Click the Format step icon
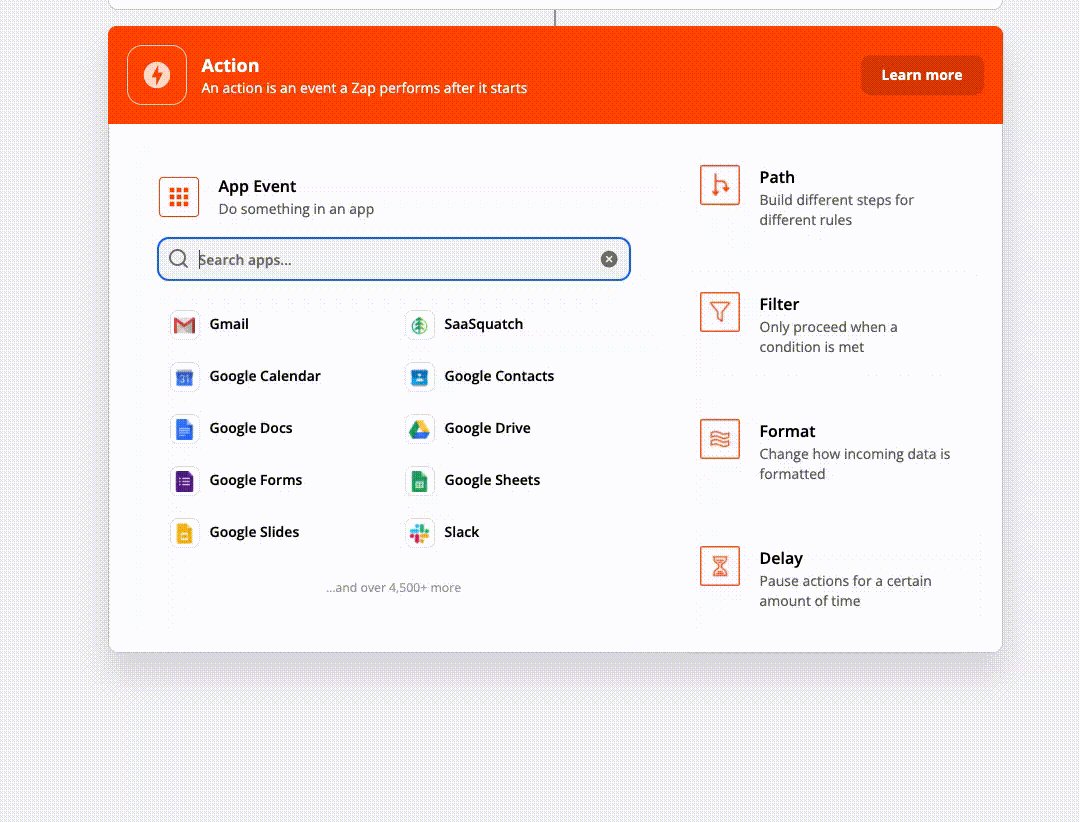The height and width of the screenshot is (822, 1080). [x=720, y=438]
